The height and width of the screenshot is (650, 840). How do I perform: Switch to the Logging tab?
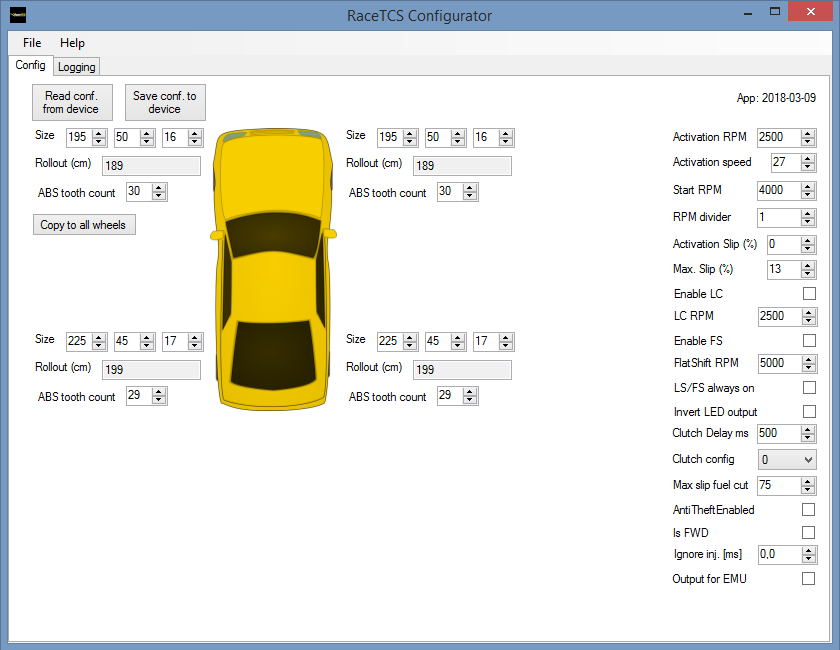point(77,67)
